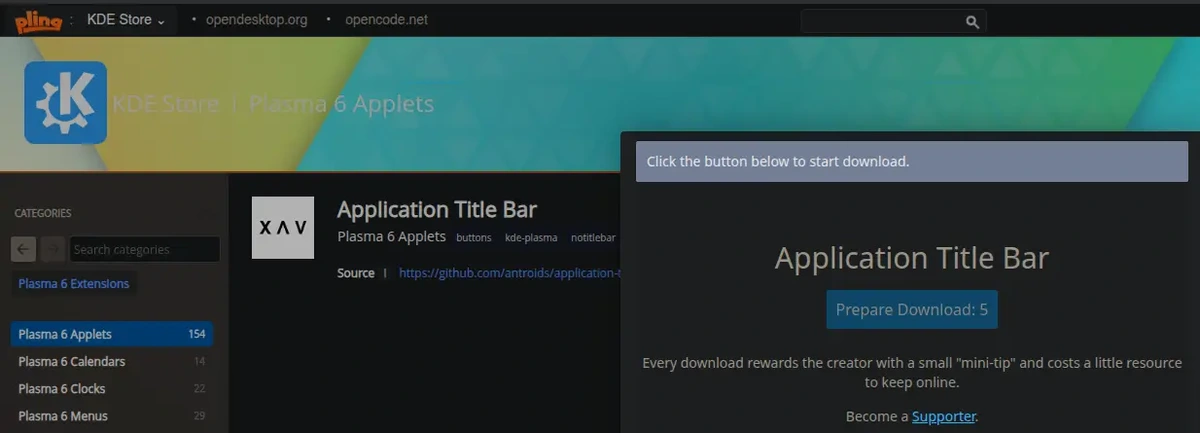
Task: Click the categories forward arrow
Action: 54,249
